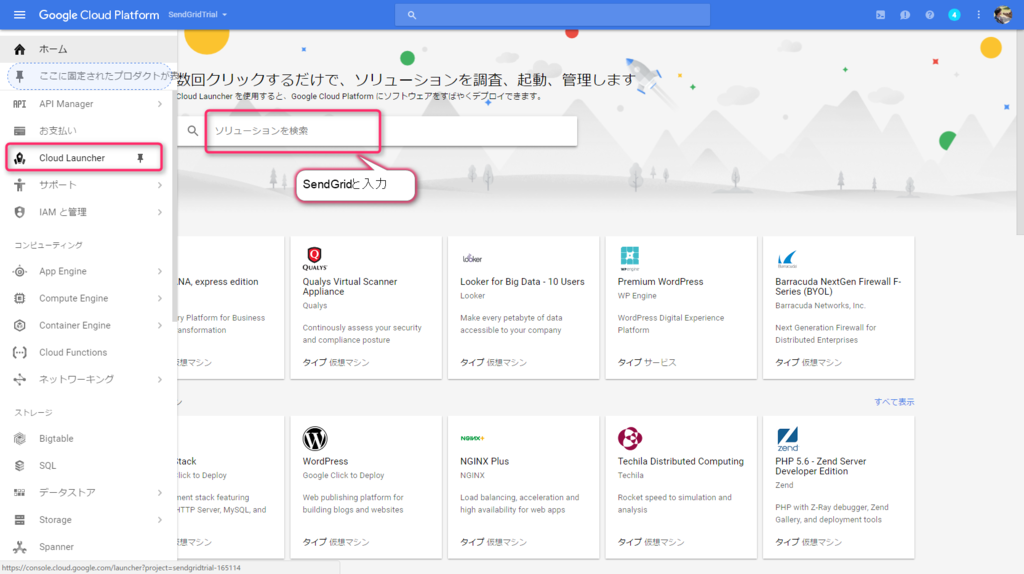This screenshot has height=574, width=1024.
Task: Go to ホーム in sidebar
Action: click(x=88, y=49)
